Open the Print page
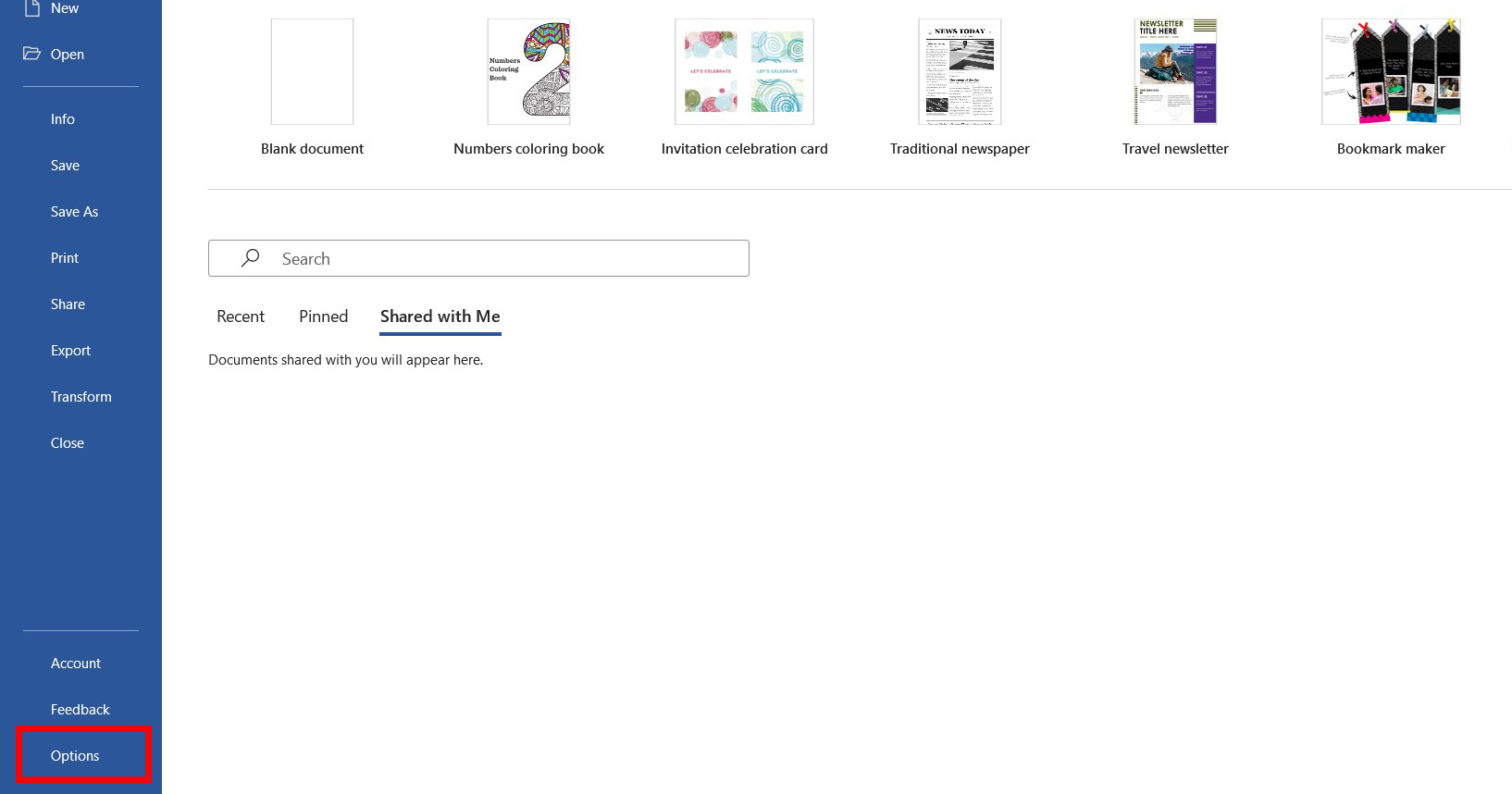The width and height of the screenshot is (1512, 794). [65, 258]
